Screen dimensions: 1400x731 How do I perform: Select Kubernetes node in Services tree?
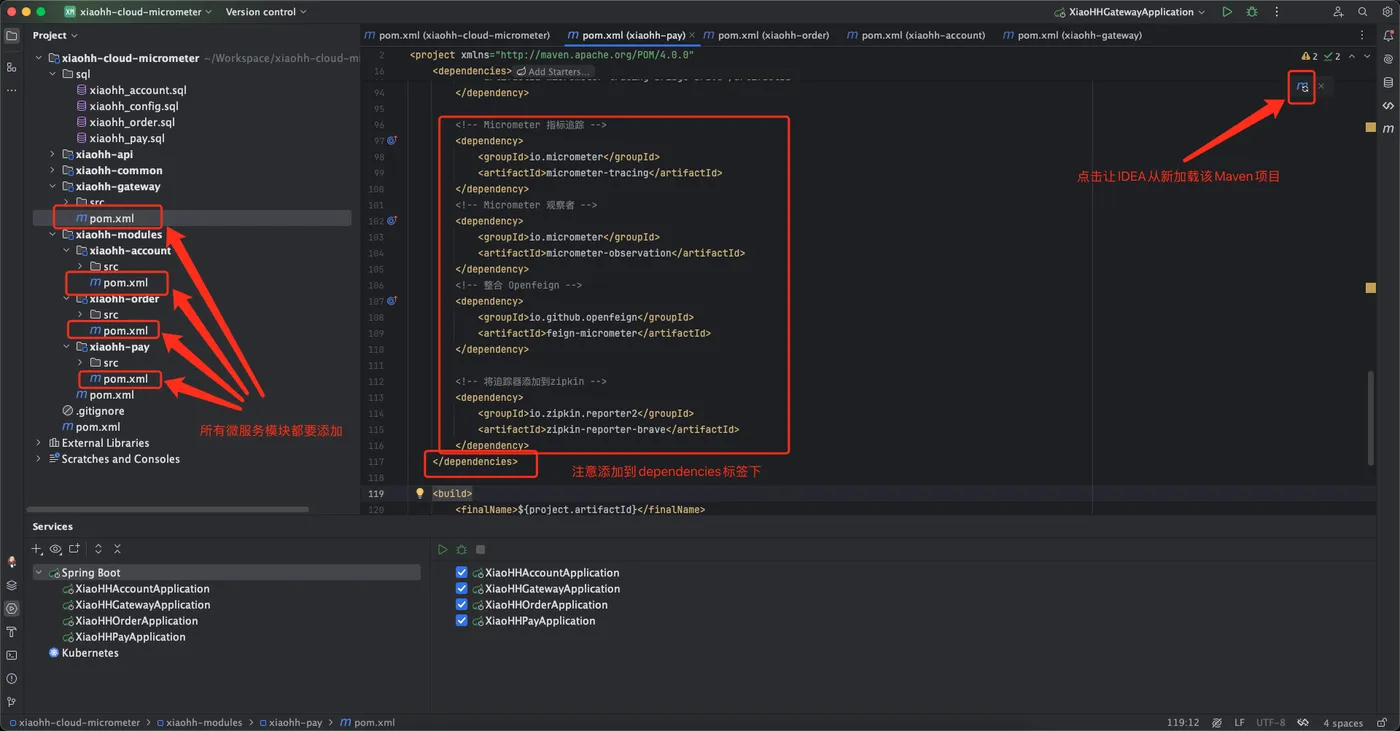point(83,653)
